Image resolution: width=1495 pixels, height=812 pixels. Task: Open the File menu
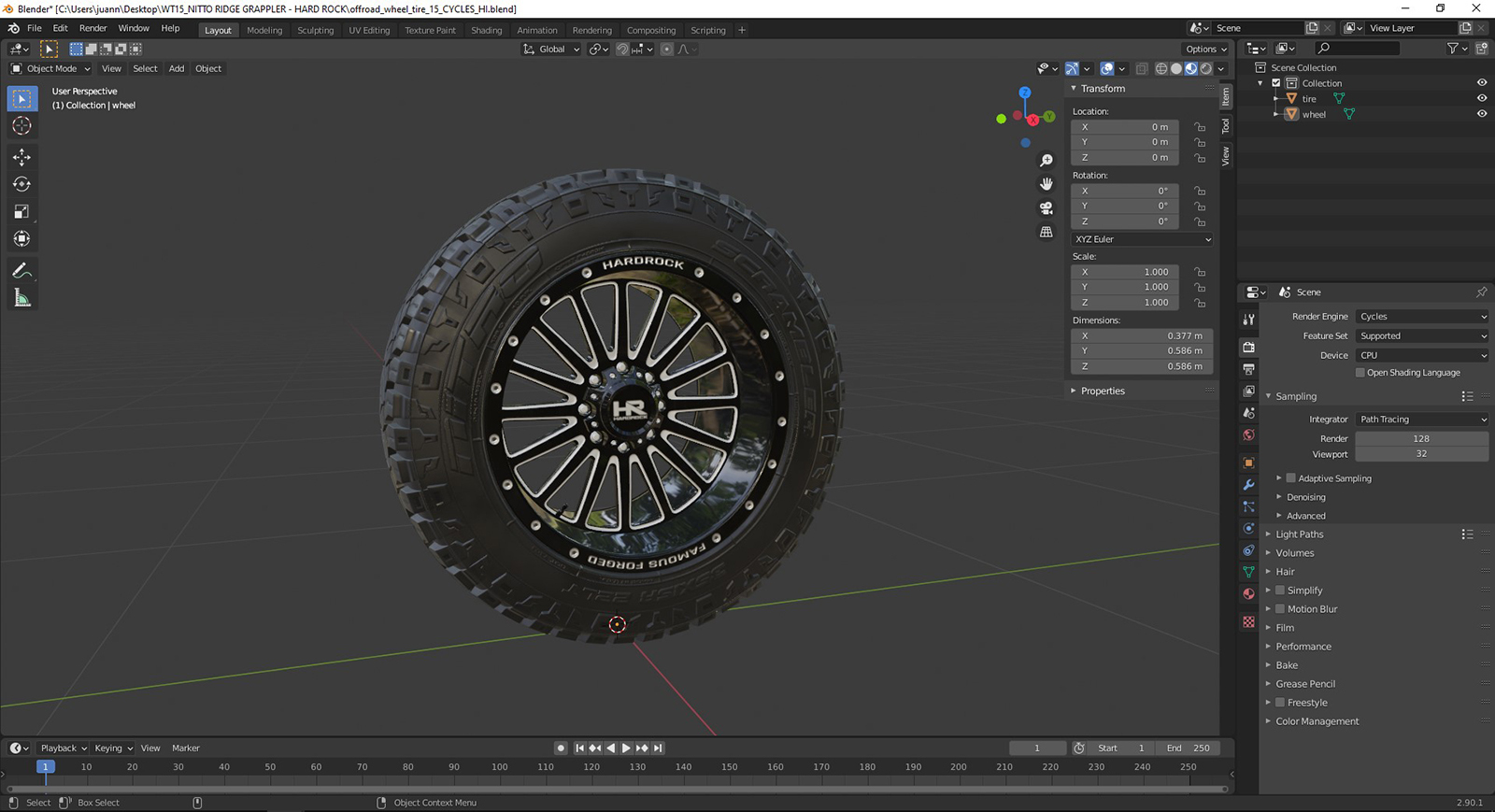34,28
